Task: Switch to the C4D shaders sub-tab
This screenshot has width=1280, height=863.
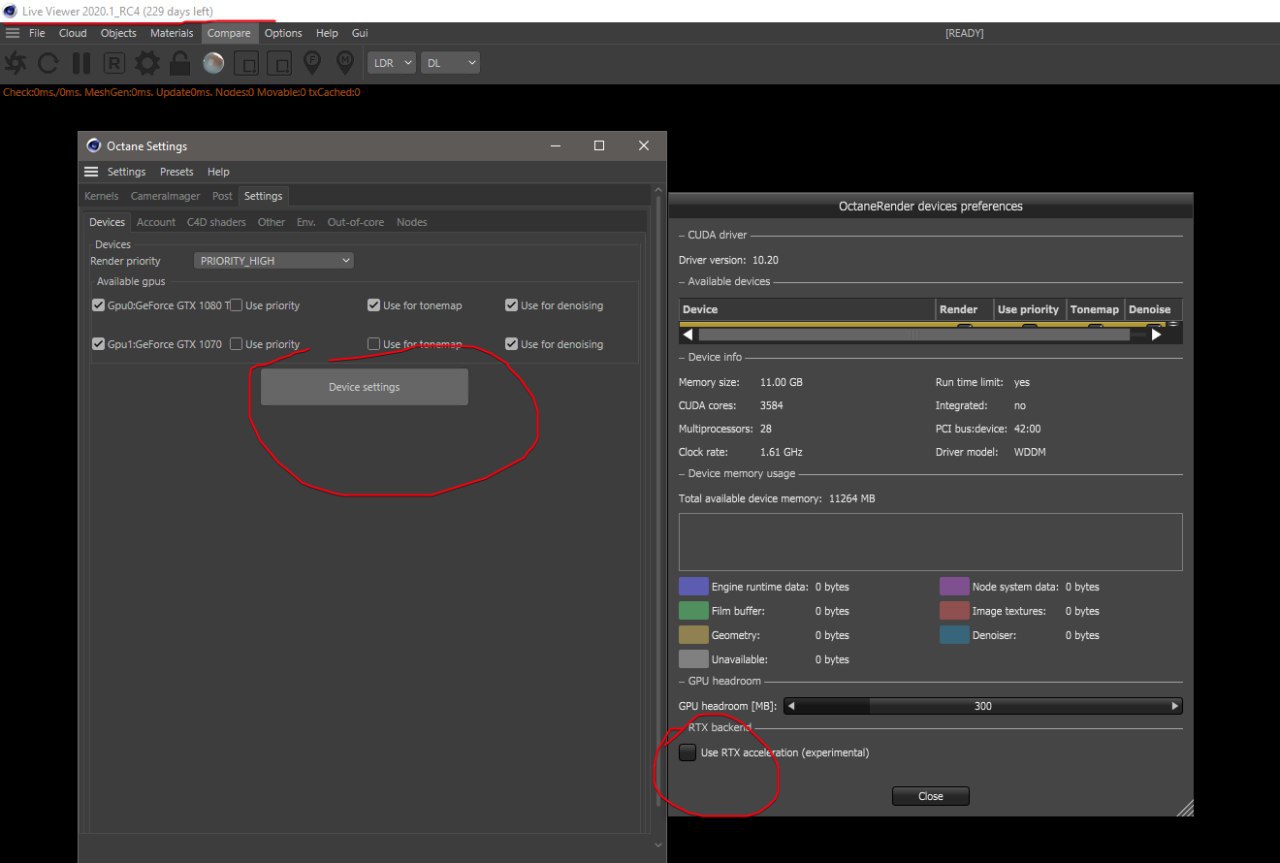Action: pyautogui.click(x=216, y=222)
